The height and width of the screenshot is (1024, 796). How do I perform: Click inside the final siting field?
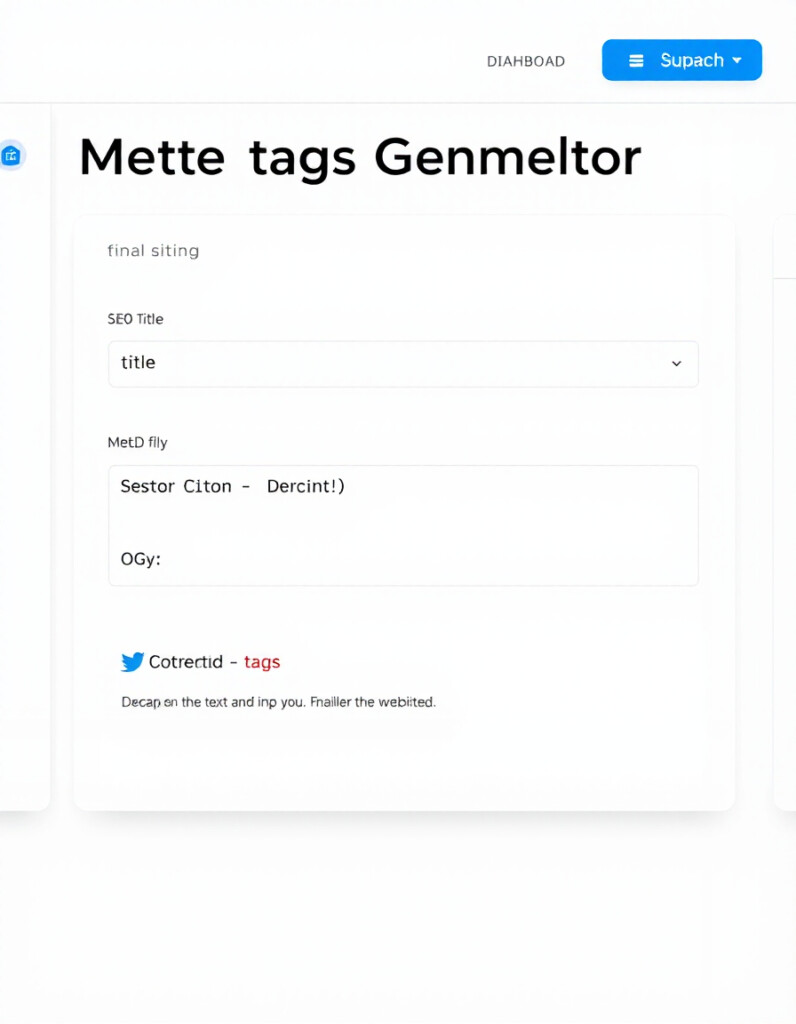[153, 251]
